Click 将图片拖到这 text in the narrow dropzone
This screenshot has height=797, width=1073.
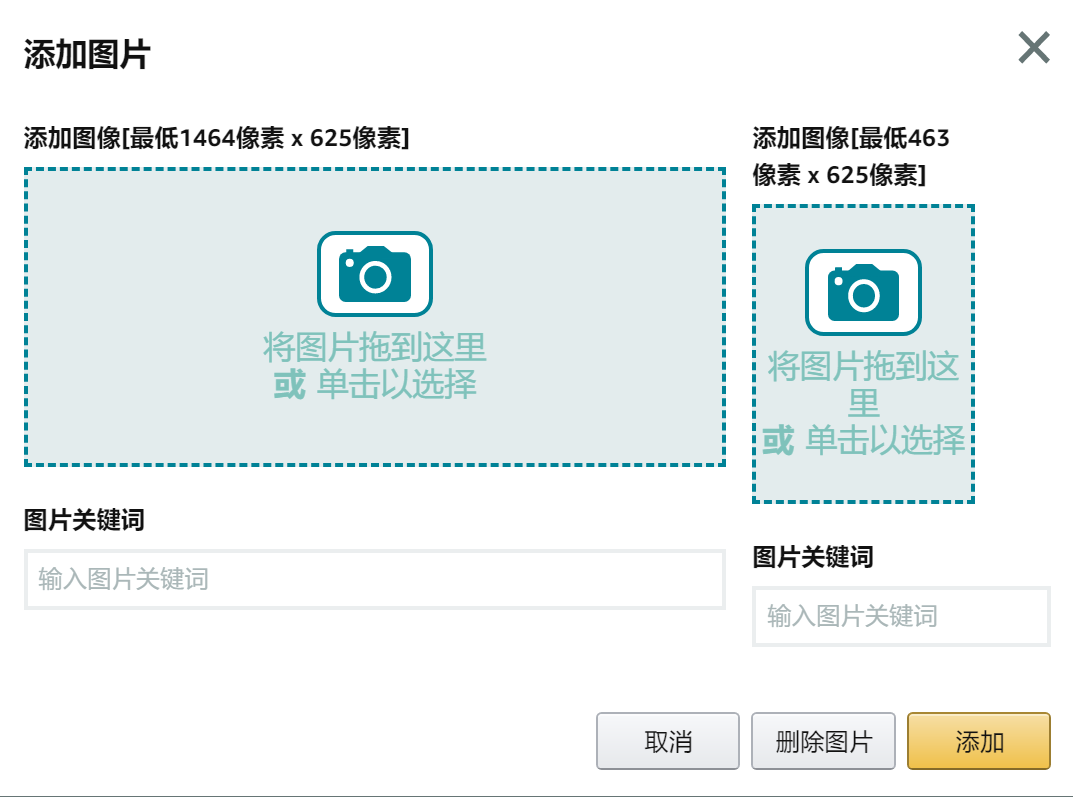click(863, 367)
